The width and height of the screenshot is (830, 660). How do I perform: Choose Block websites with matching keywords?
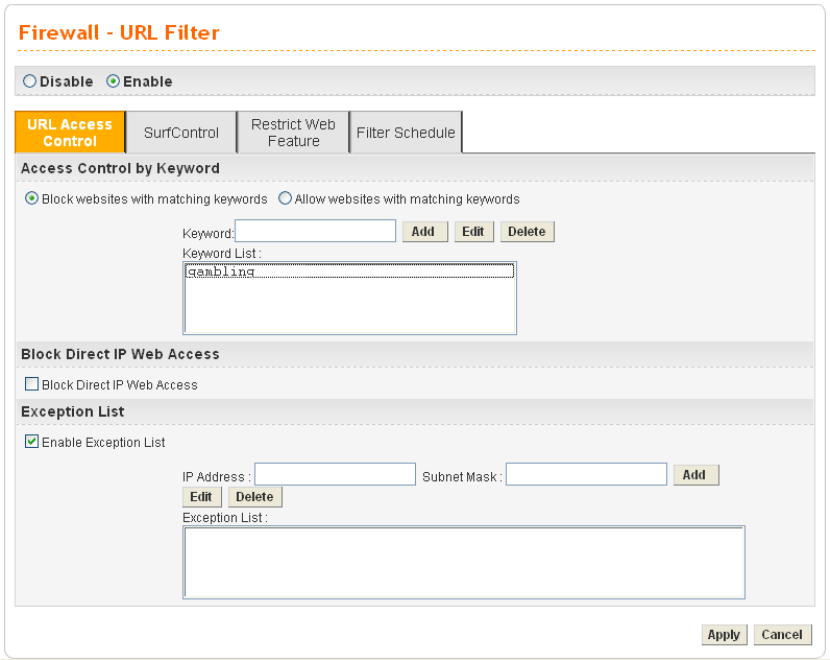click(x=32, y=199)
